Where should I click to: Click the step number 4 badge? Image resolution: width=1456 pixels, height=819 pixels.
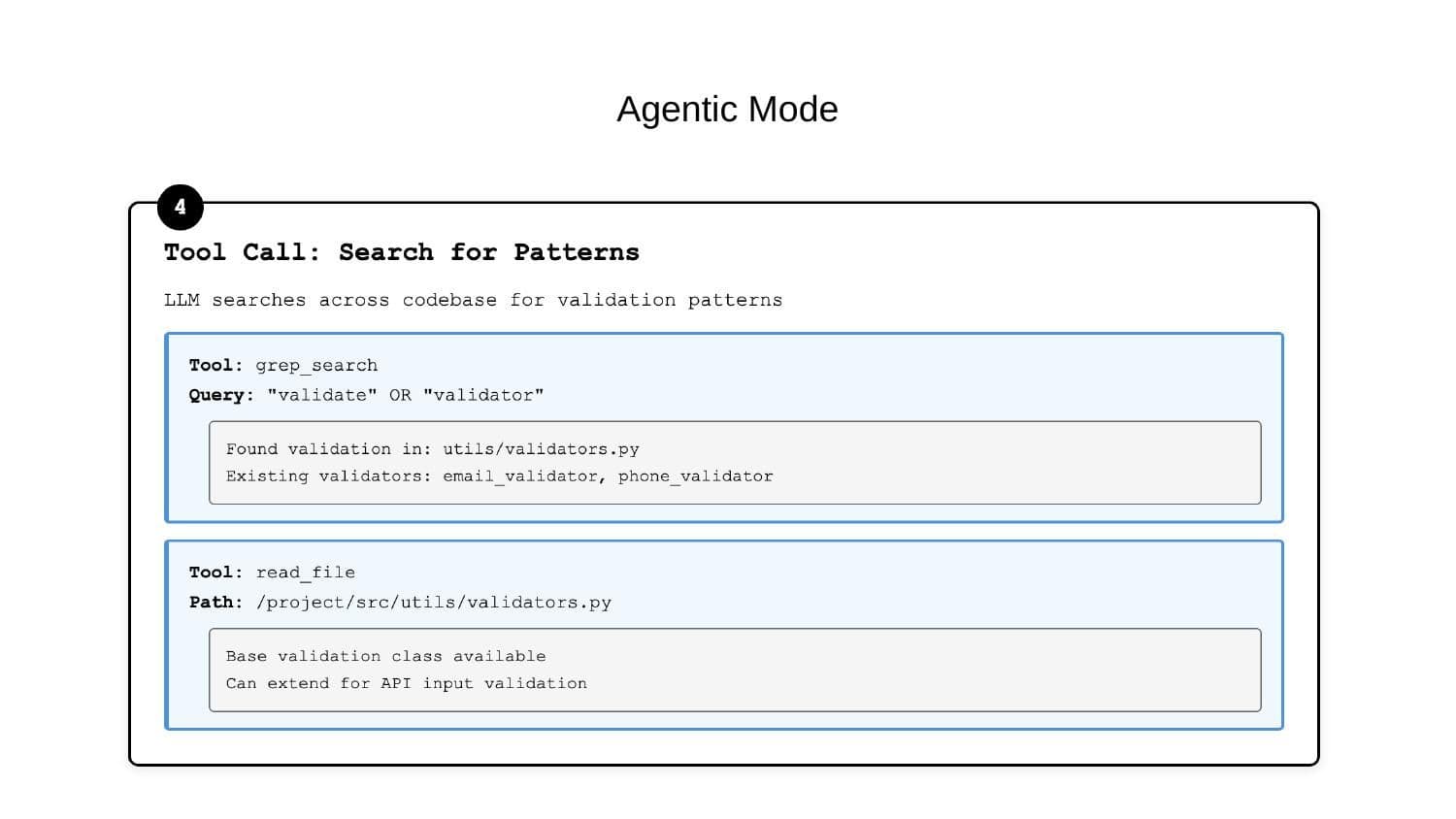pos(180,207)
